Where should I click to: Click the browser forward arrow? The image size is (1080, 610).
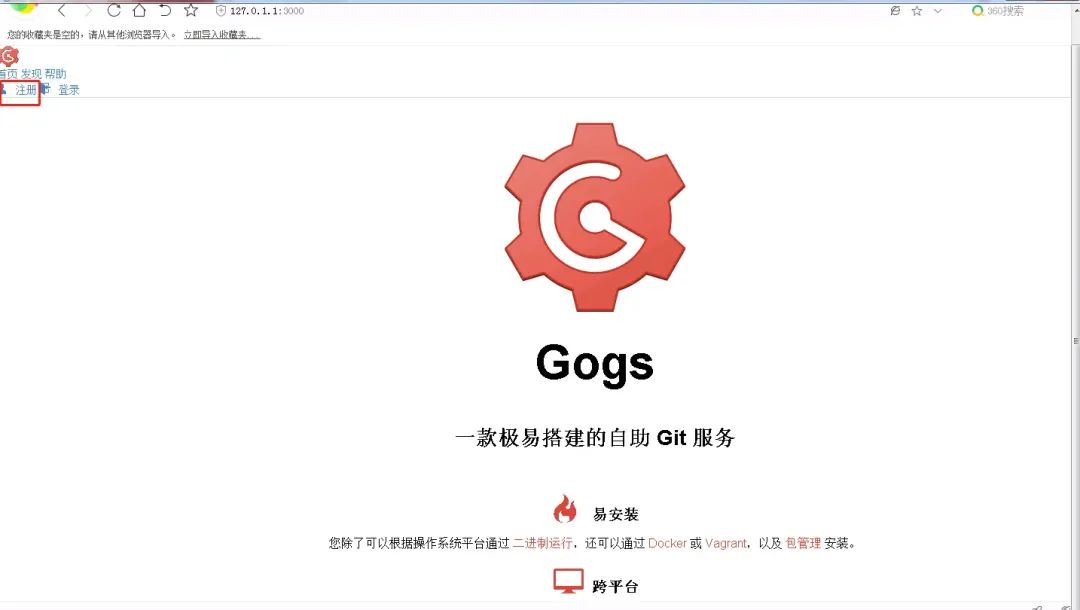(87, 10)
